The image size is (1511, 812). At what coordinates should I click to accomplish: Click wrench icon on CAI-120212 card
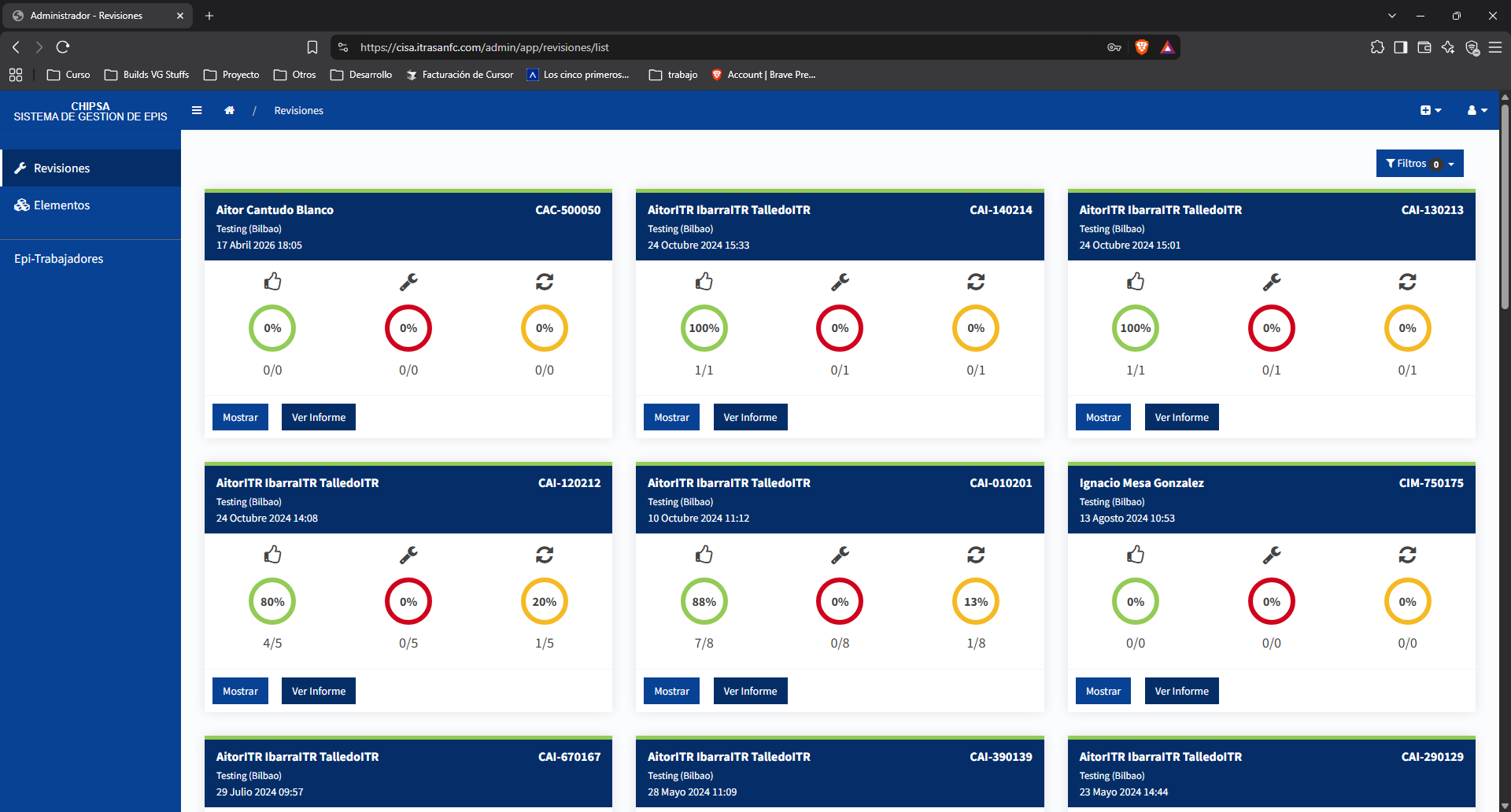[x=408, y=555]
